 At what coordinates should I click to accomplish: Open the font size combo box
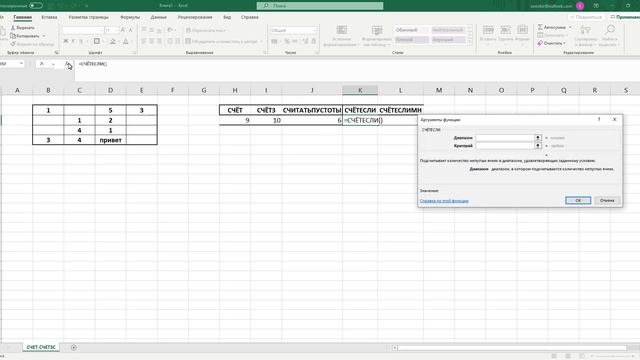[111, 30]
